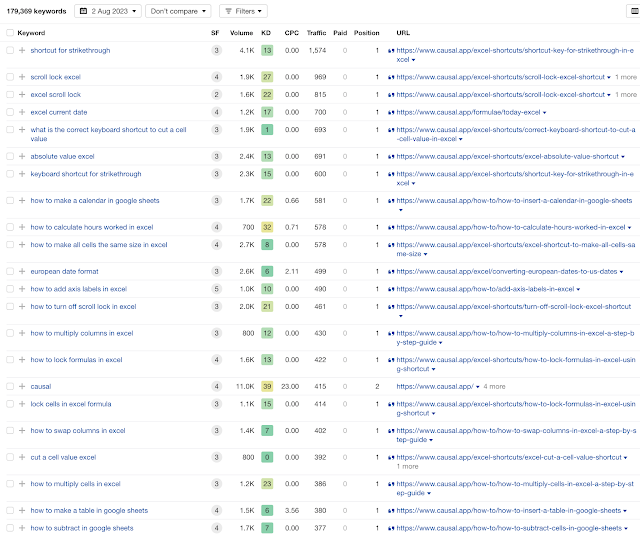This screenshot has width=640, height=534.
Task: Sort by the Volume column header
Action: pyautogui.click(x=241, y=33)
